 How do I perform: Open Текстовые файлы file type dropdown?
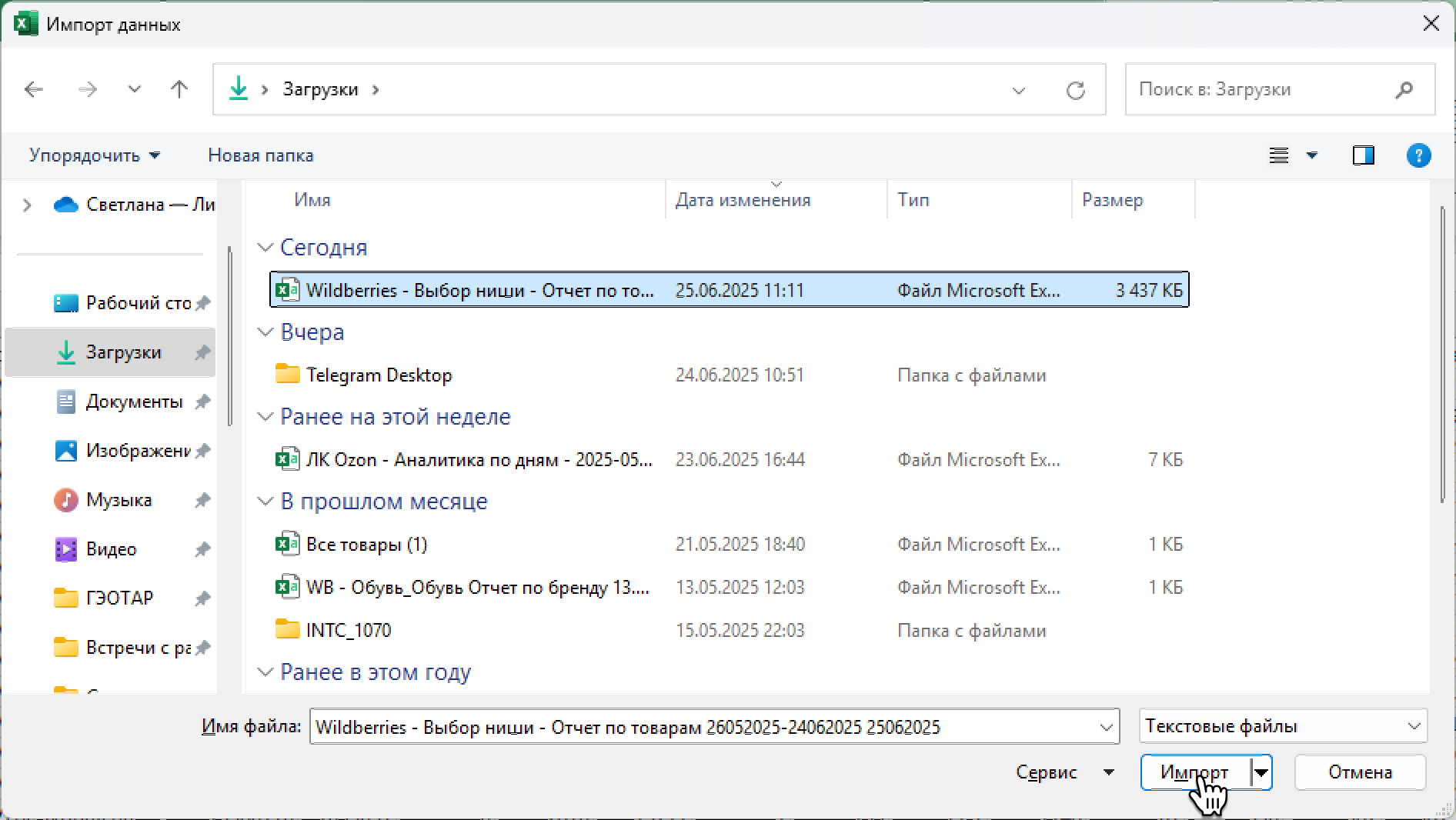pos(1283,726)
